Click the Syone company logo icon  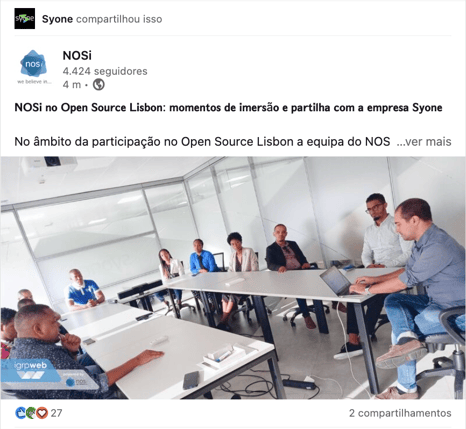[25, 19]
